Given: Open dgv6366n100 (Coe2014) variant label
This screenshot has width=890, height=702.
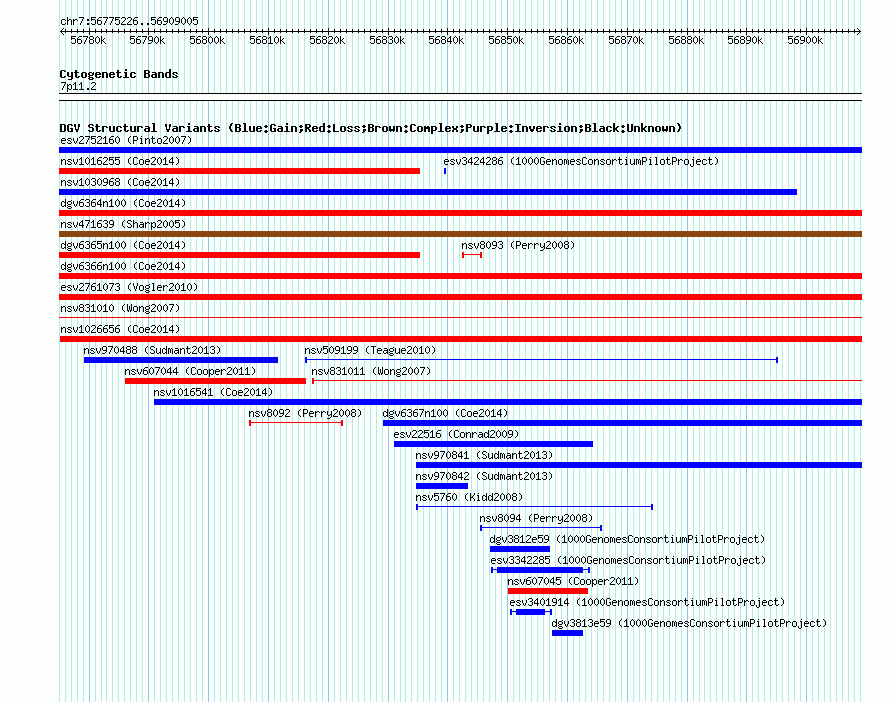Looking at the screenshot, I should [123, 266].
